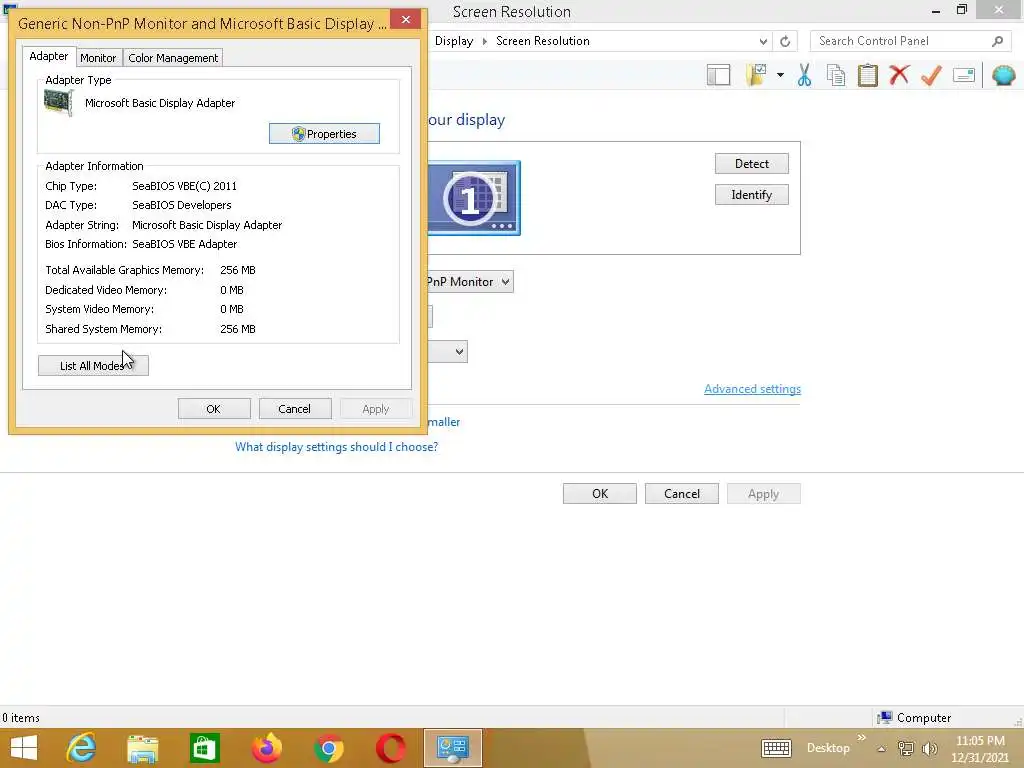Click the red X Delete icon
The width and height of the screenshot is (1024, 768).
[899, 75]
